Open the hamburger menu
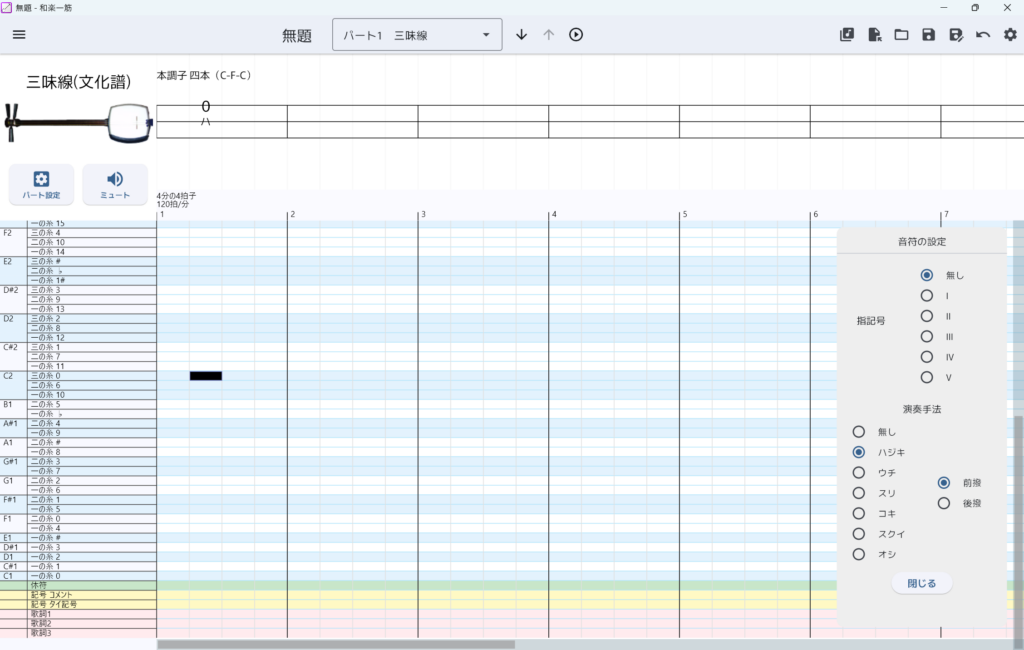 [19, 35]
